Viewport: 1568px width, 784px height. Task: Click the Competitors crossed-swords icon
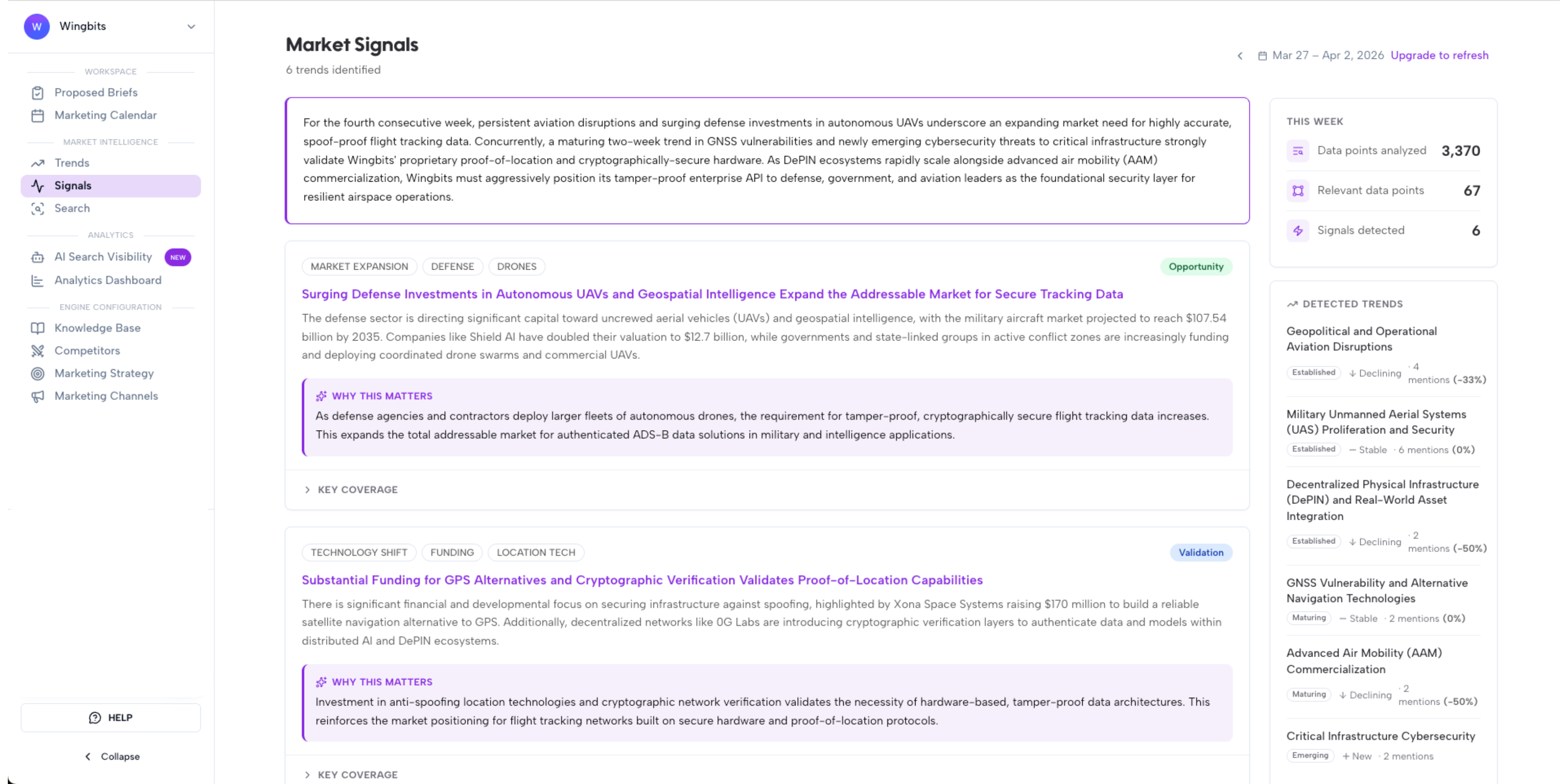[38, 351]
